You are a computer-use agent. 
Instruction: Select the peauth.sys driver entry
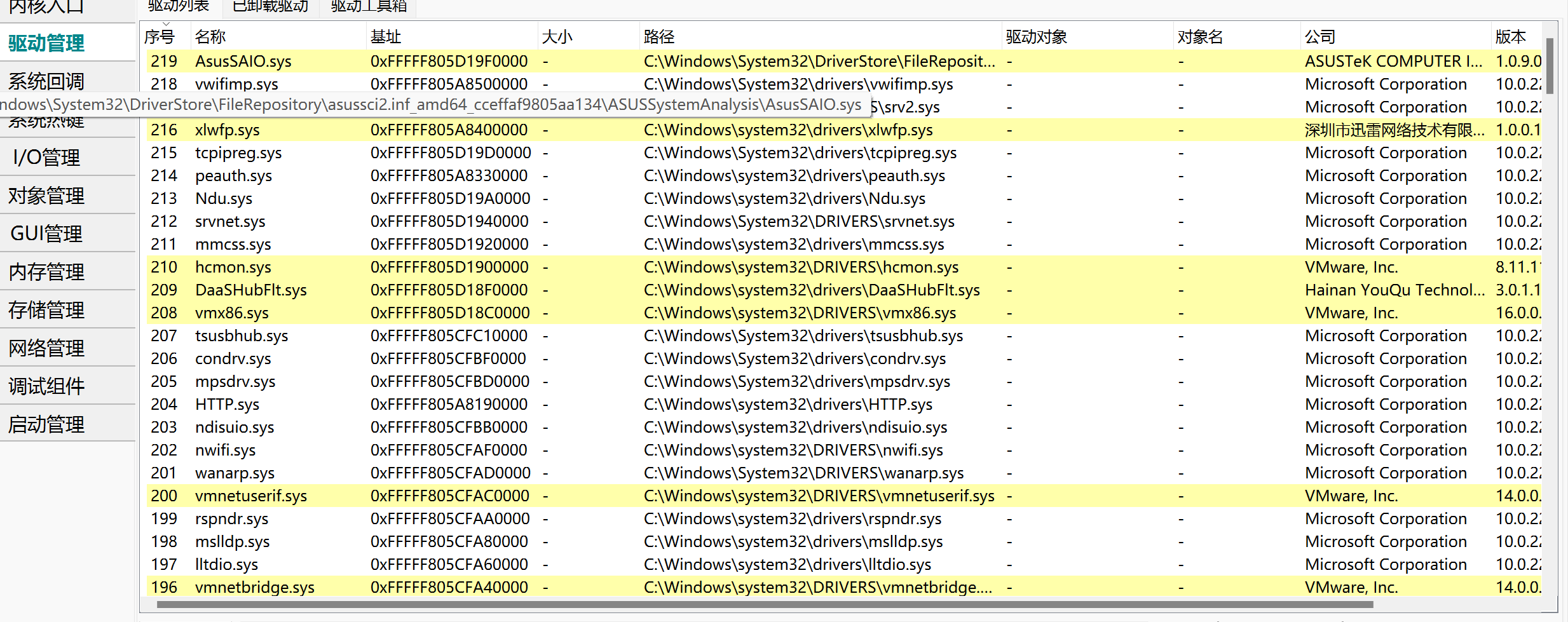233,175
